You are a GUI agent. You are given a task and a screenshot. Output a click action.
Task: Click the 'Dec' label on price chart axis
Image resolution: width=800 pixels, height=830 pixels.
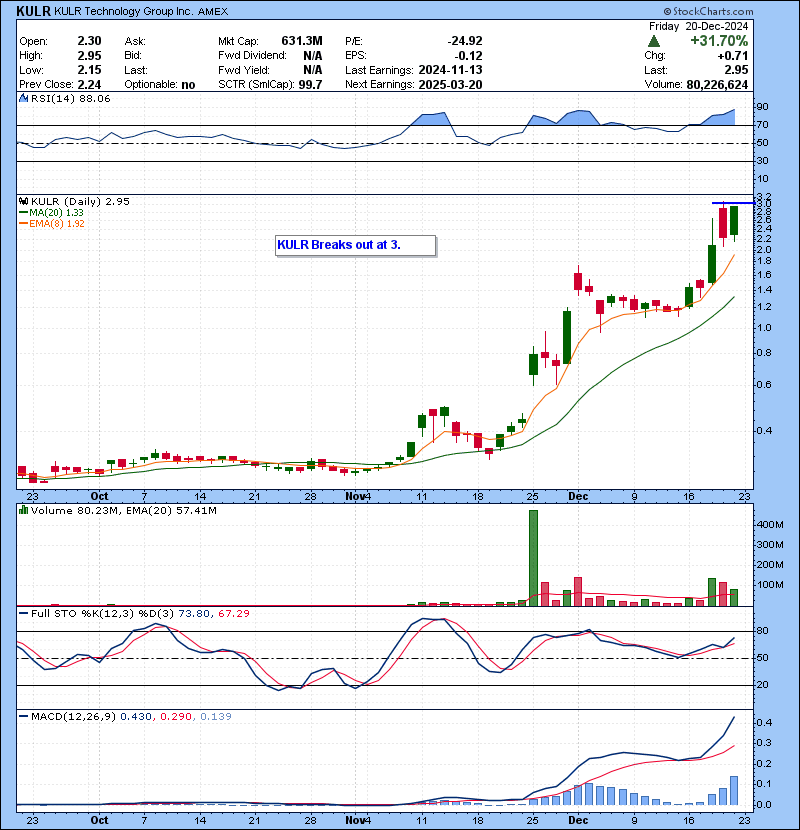pyautogui.click(x=578, y=496)
